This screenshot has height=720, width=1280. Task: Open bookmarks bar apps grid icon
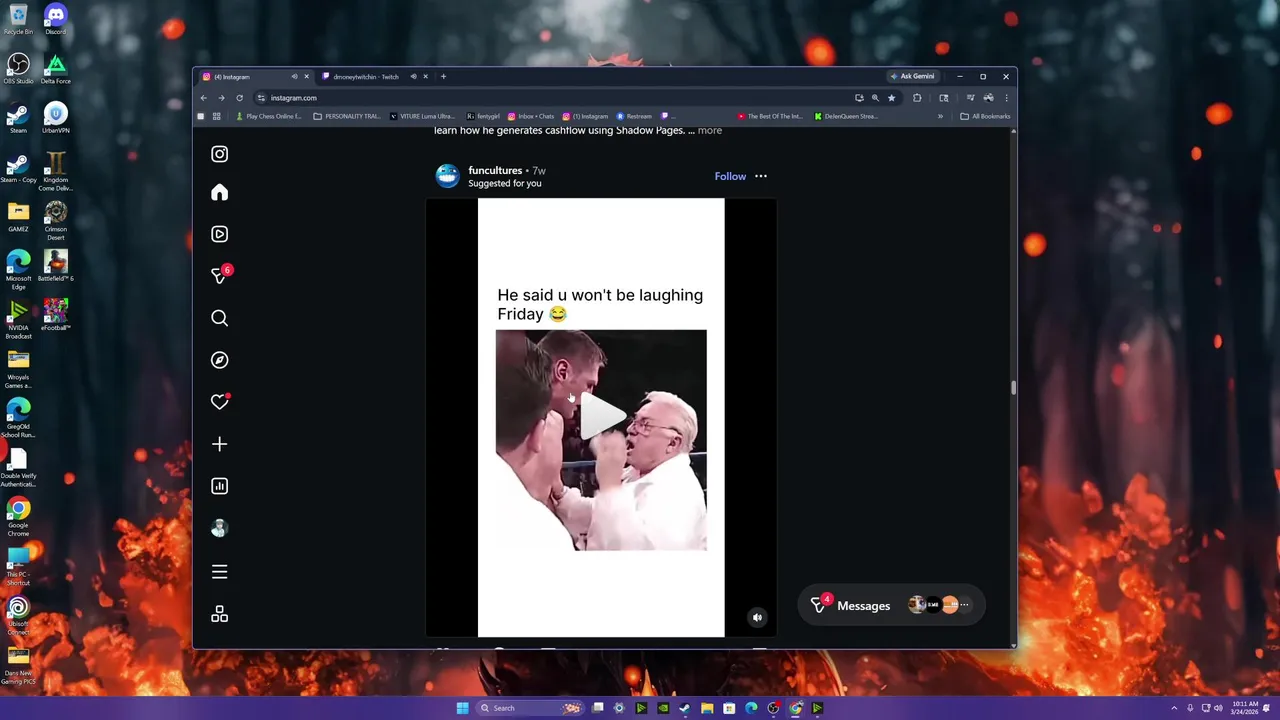(216, 116)
